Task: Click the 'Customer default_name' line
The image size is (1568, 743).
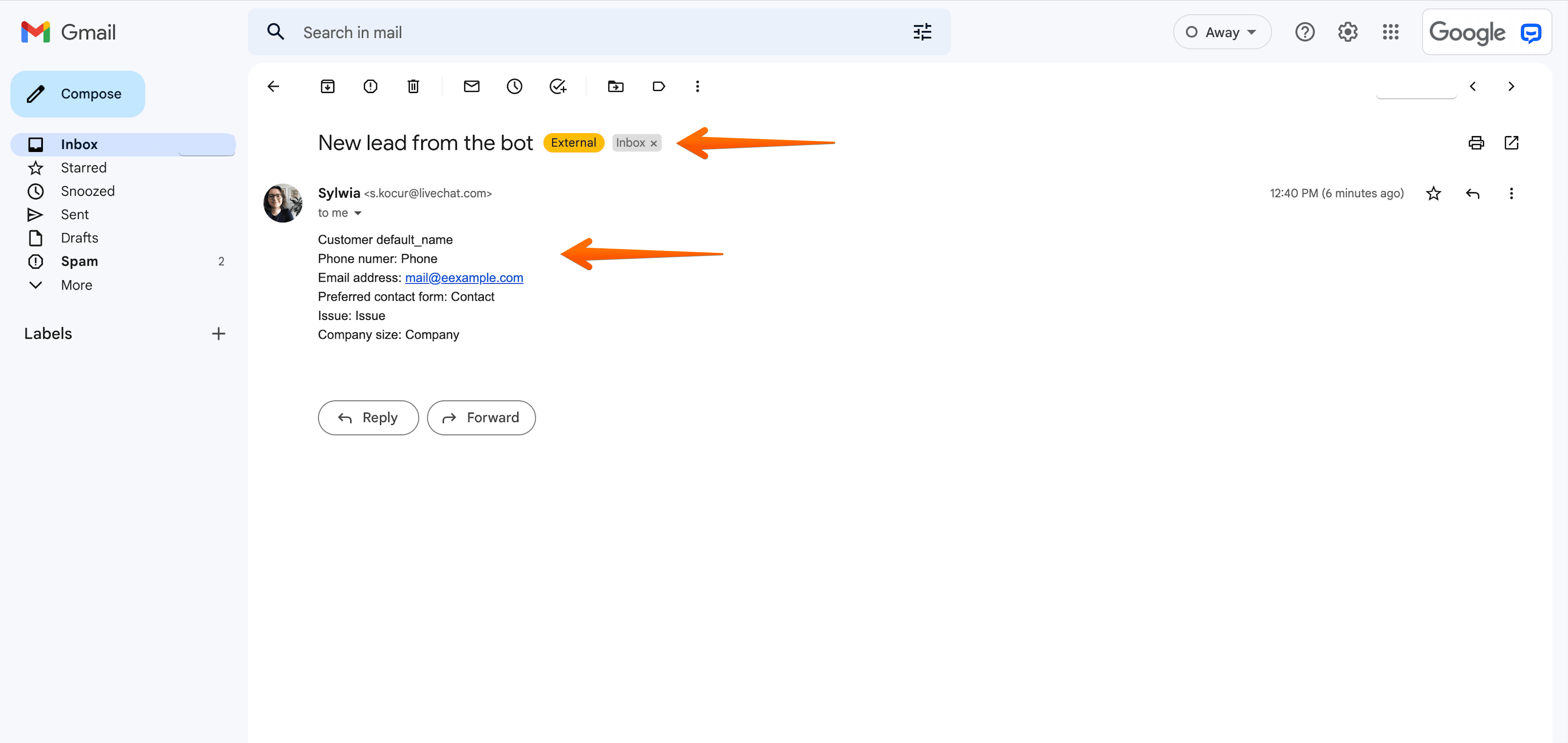Action: (x=385, y=240)
